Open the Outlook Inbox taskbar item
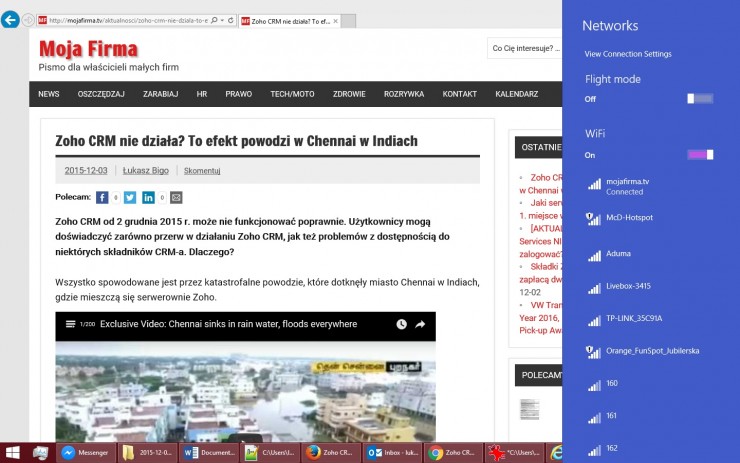740x463 pixels. [393, 453]
